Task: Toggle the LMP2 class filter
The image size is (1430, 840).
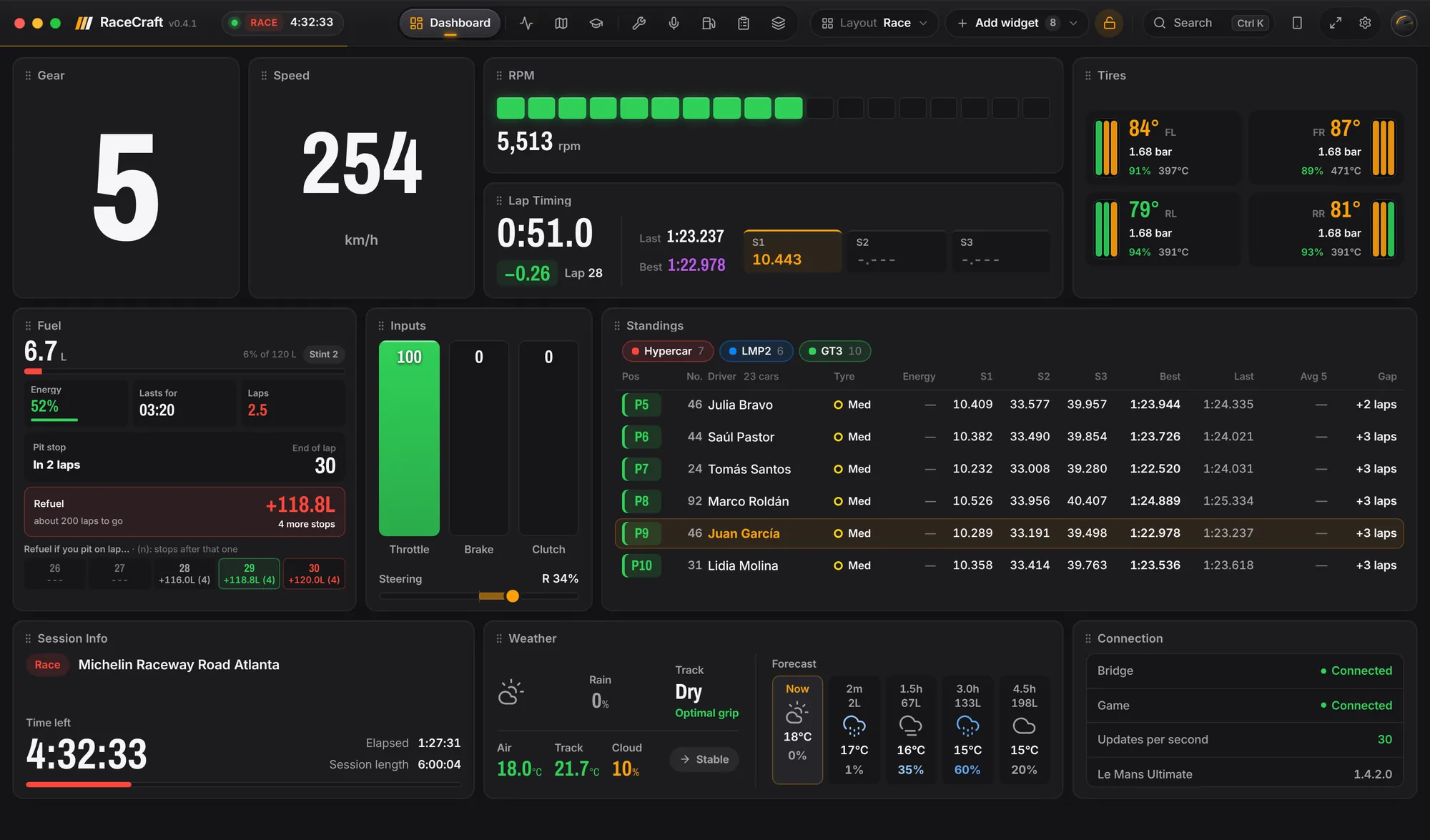Action: [756, 351]
